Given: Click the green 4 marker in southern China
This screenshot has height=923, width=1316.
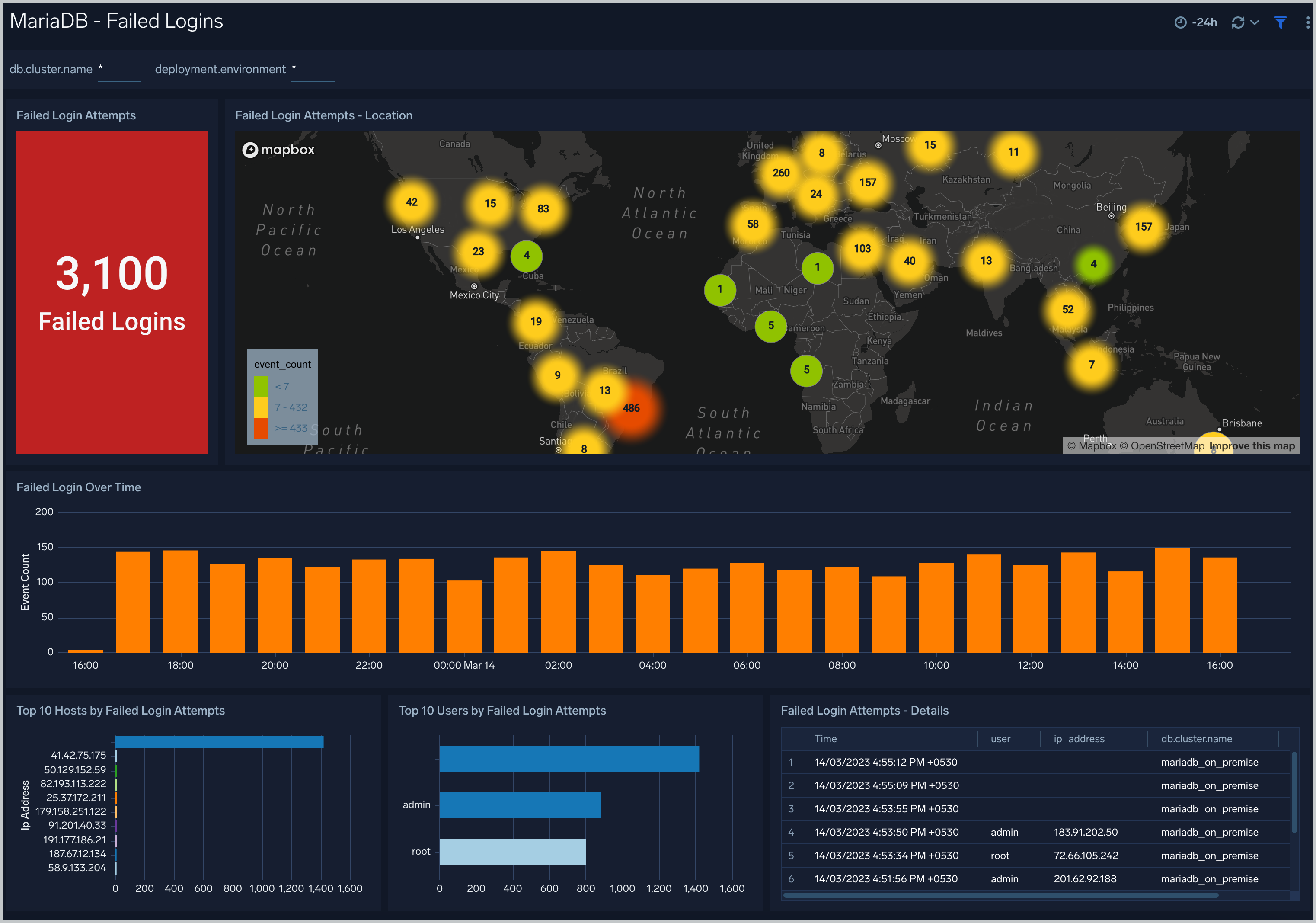Looking at the screenshot, I should pyautogui.click(x=1094, y=264).
